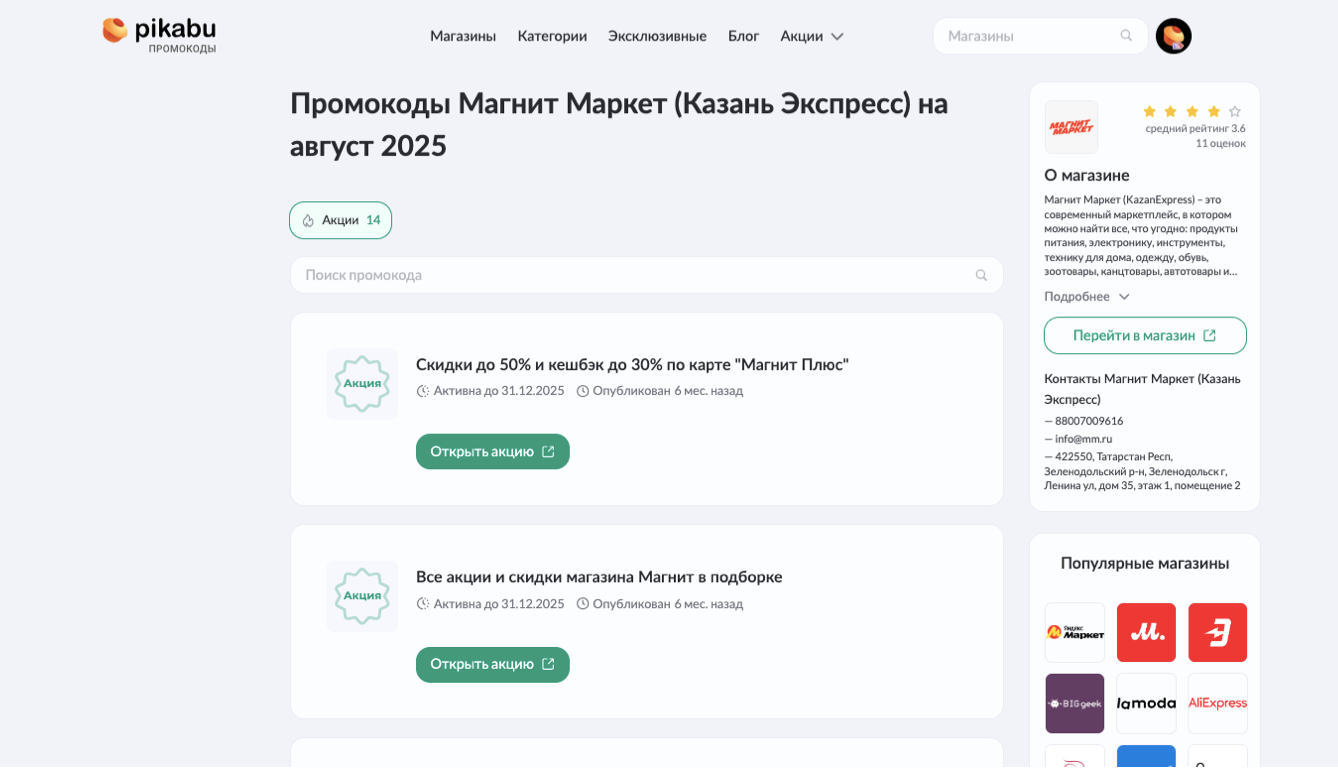Click the Перейти в магазин button

1145,335
